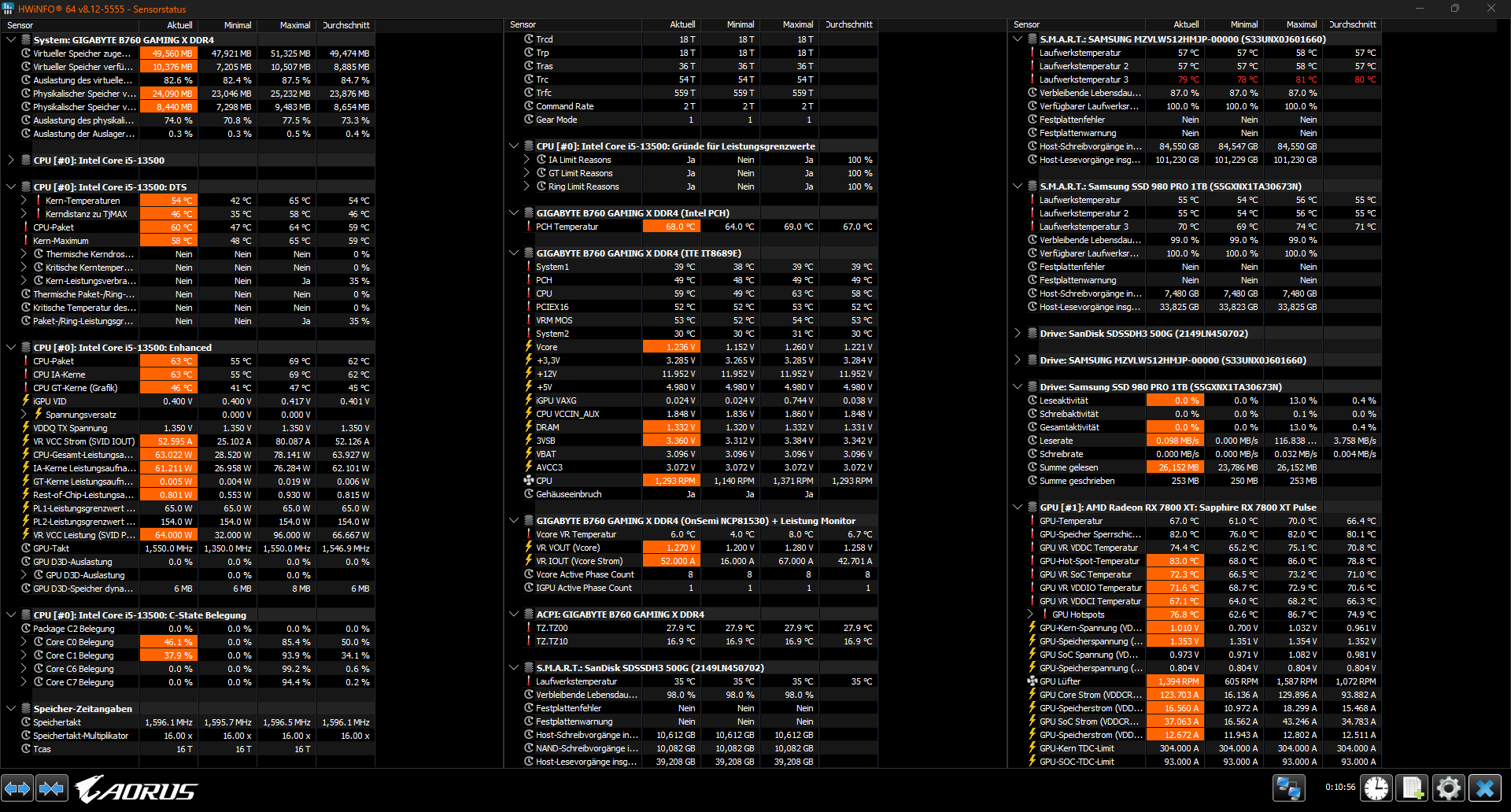Expand the Kerndistanz zu TjMAX row

click(24, 213)
